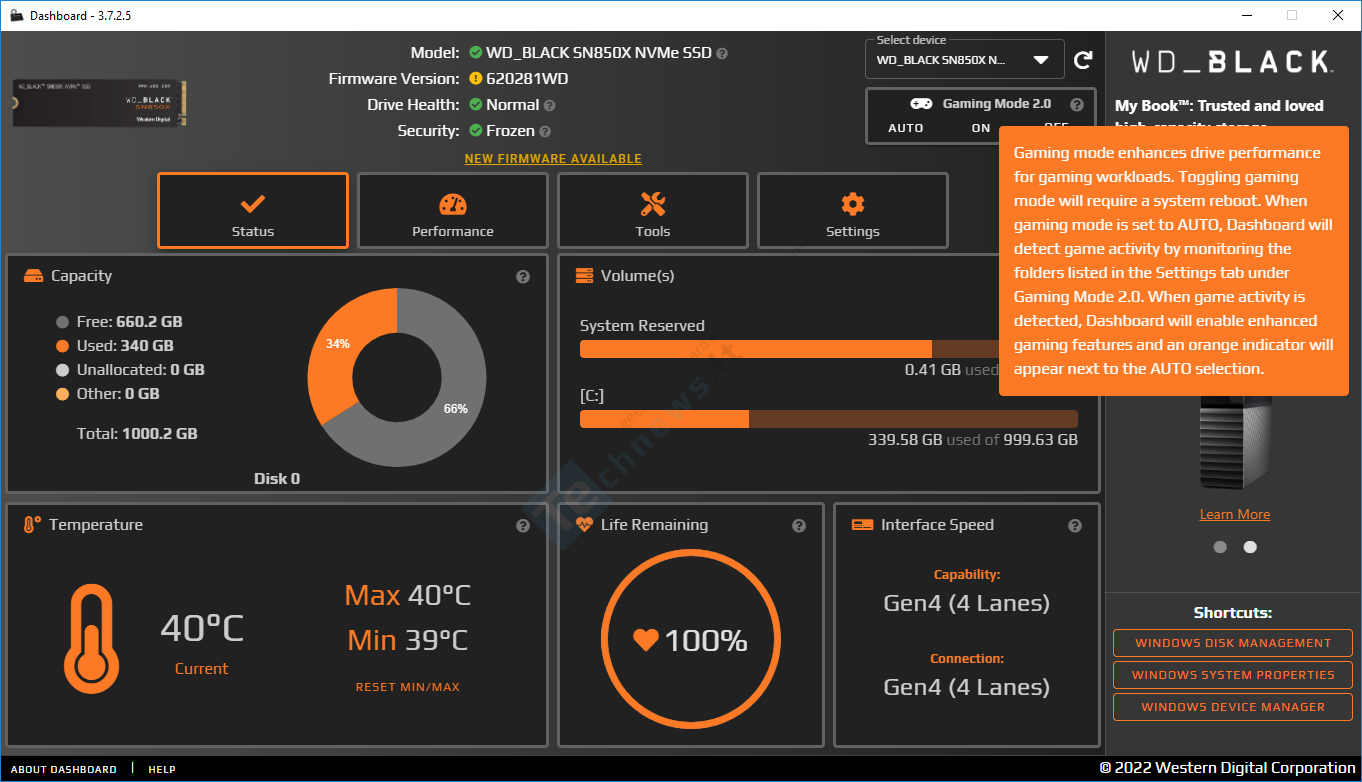Click the Life Remaining help icon
This screenshot has height=782, width=1362.
799,526
